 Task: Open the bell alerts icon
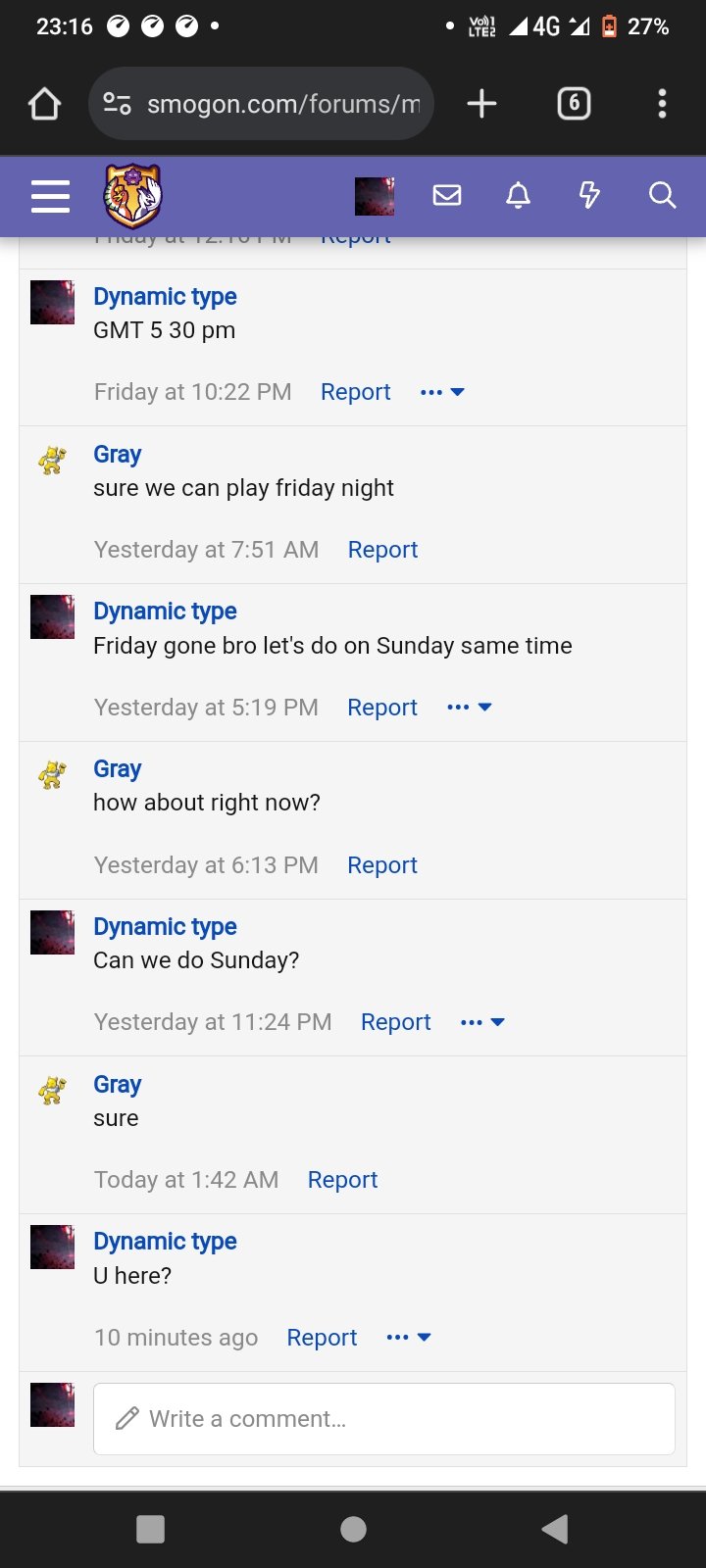pyautogui.click(x=519, y=196)
